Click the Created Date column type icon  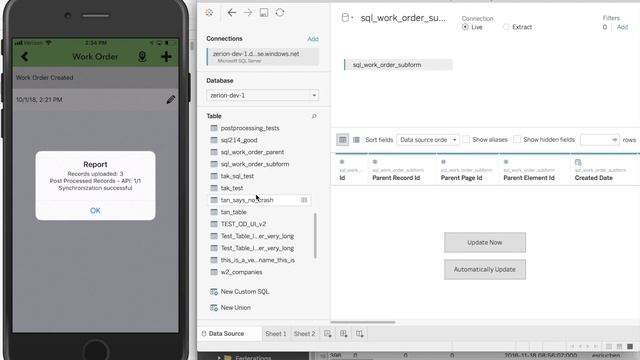tap(578, 162)
